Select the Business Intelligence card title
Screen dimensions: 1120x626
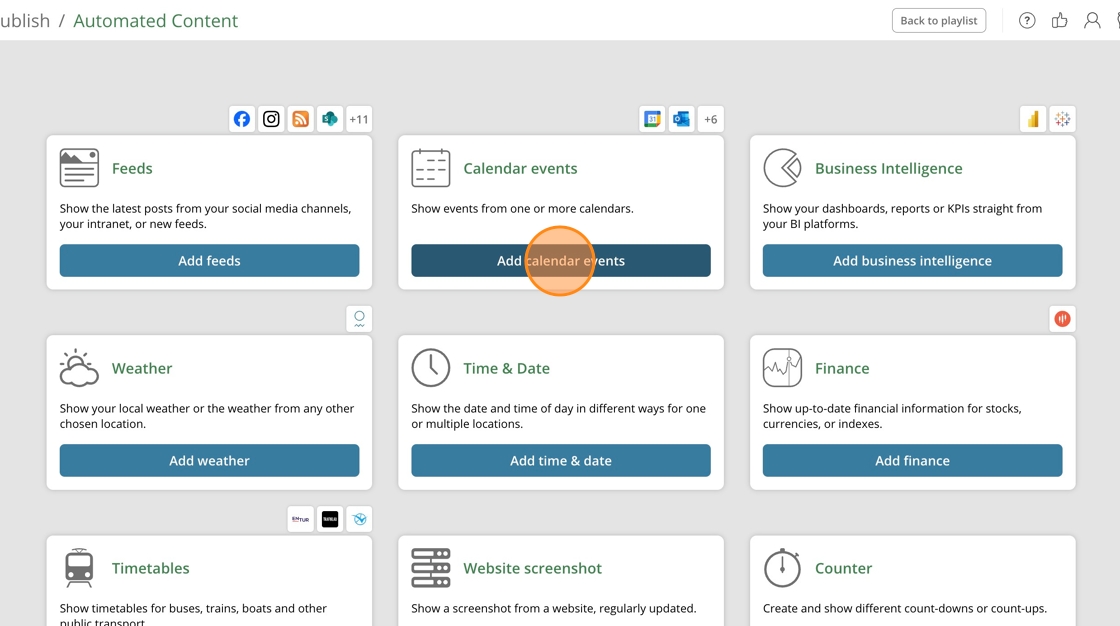click(x=889, y=169)
